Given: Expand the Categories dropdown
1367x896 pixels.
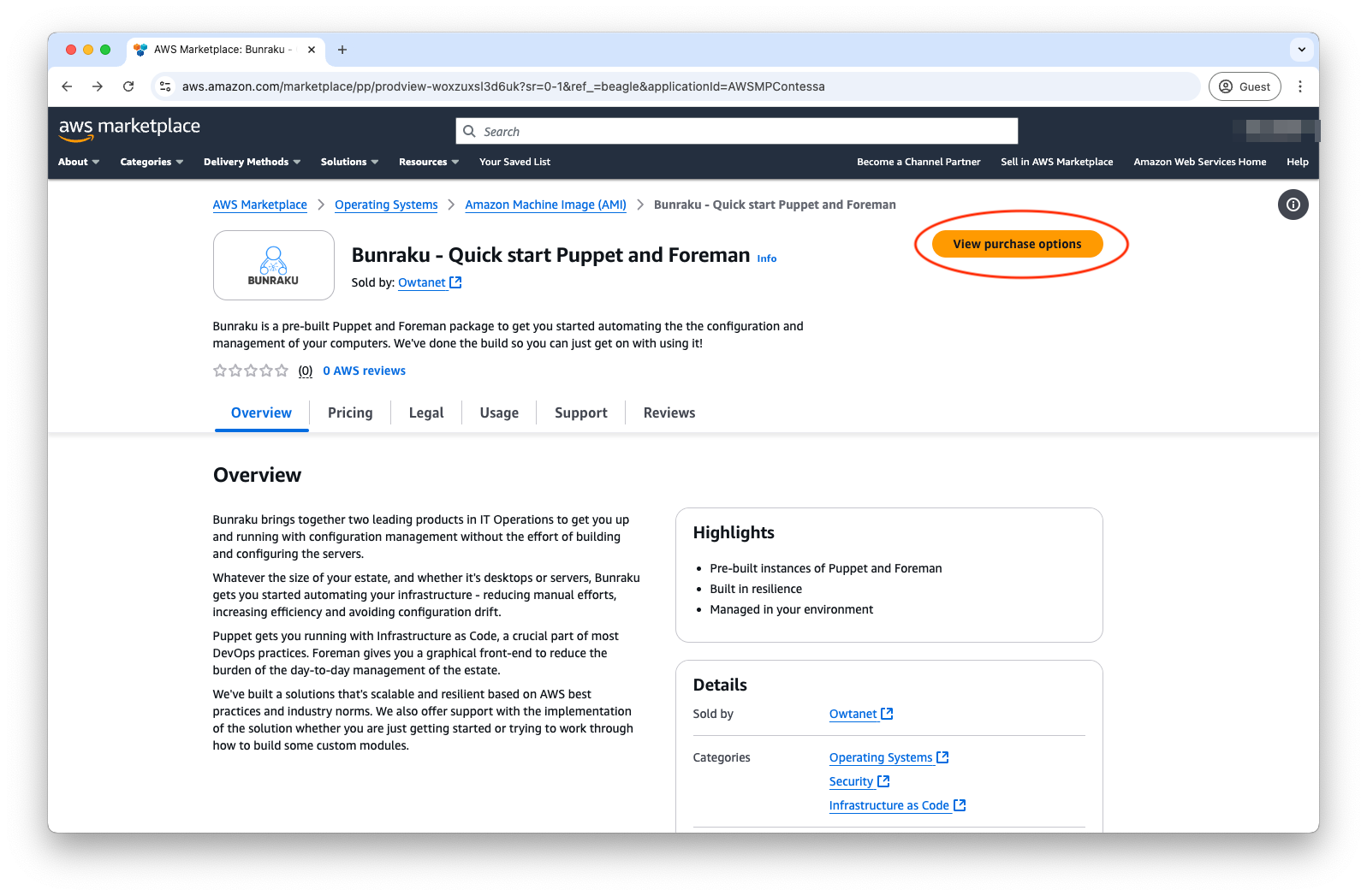Looking at the screenshot, I should (152, 162).
